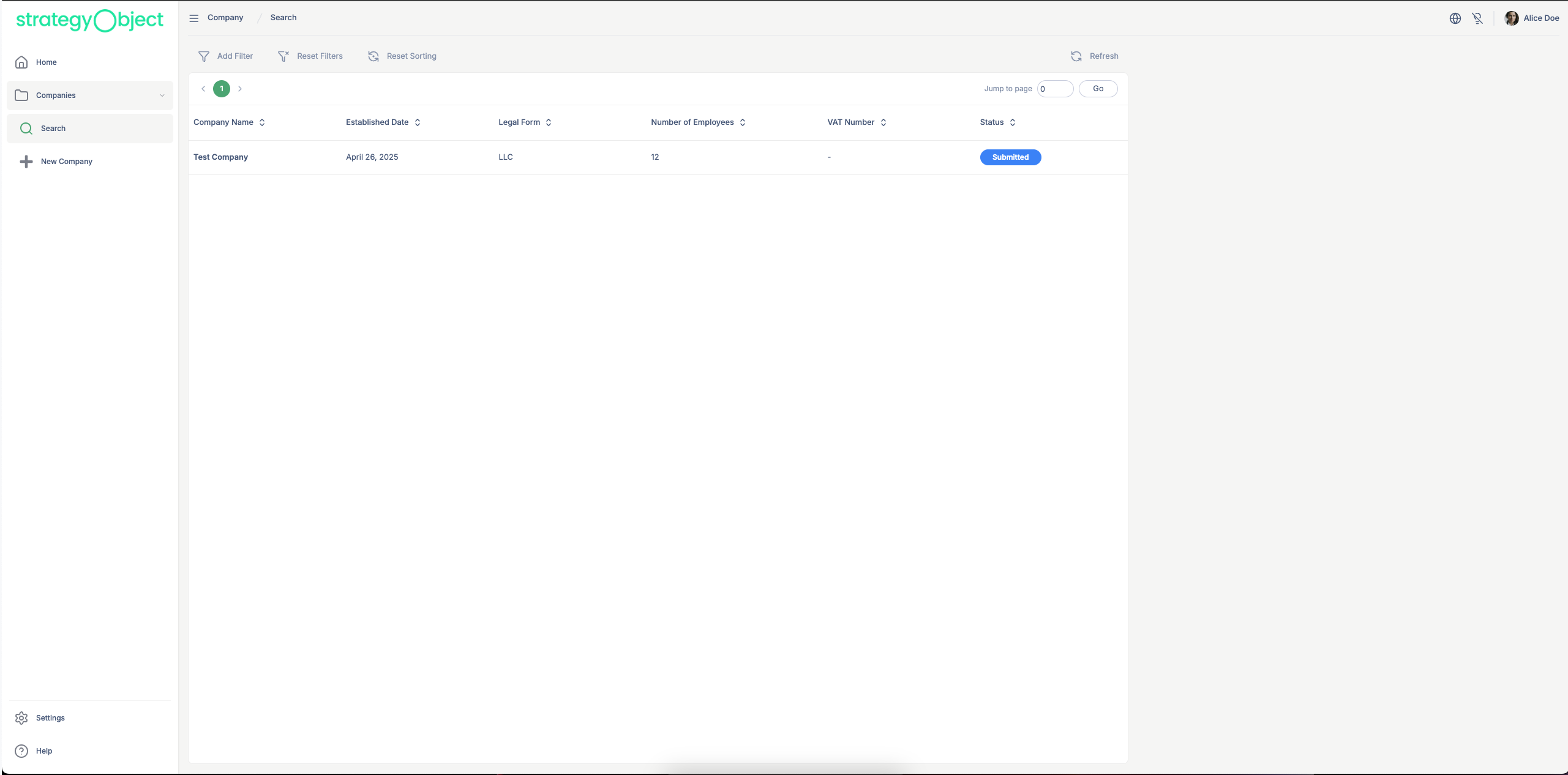Open Settings gear in sidebar
The width and height of the screenshot is (1568, 775).
[22, 718]
